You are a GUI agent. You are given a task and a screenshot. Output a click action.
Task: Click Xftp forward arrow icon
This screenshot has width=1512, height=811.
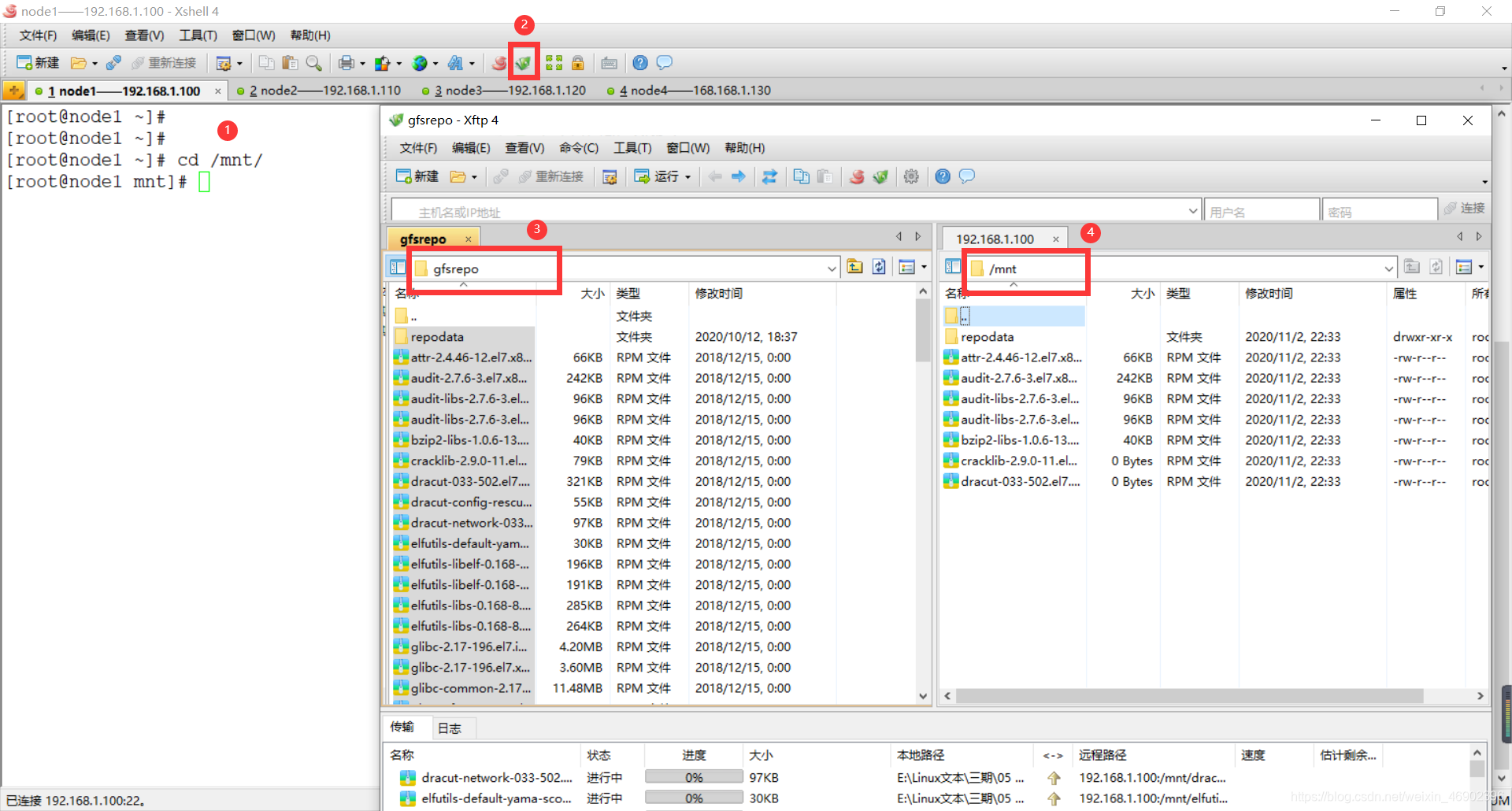[x=738, y=176]
